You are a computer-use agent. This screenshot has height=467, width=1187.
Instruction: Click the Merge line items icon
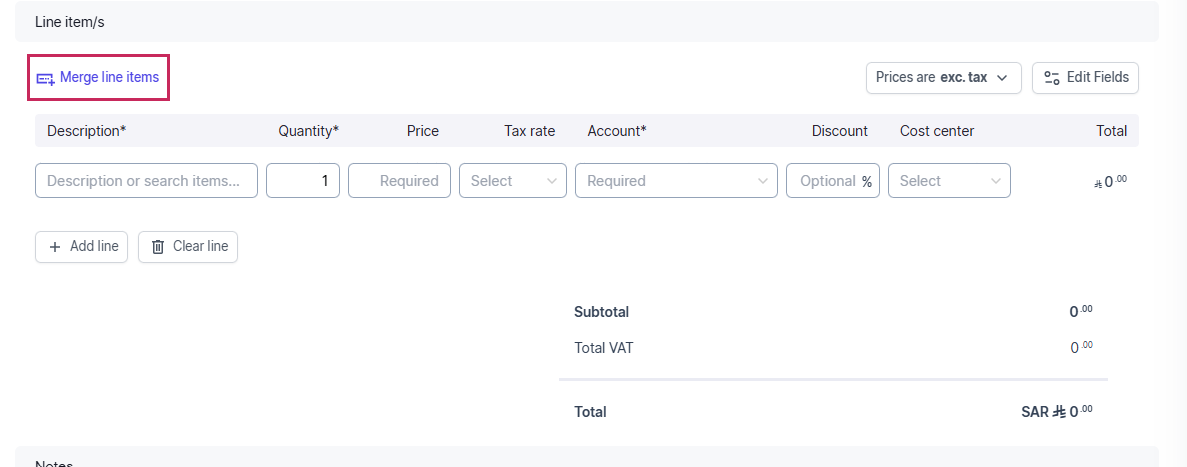click(x=45, y=78)
